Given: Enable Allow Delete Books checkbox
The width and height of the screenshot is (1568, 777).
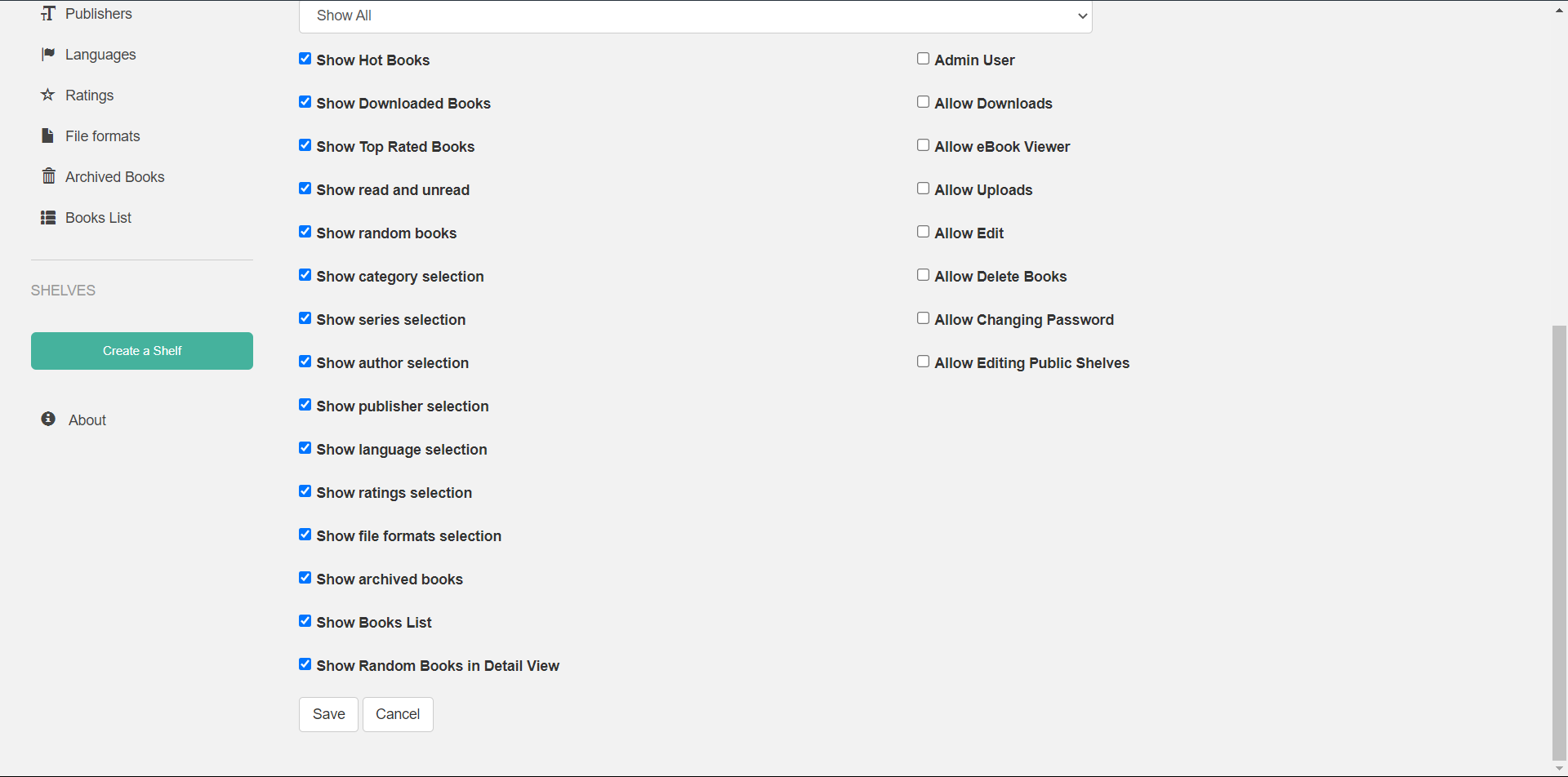Looking at the screenshot, I should pos(923,275).
